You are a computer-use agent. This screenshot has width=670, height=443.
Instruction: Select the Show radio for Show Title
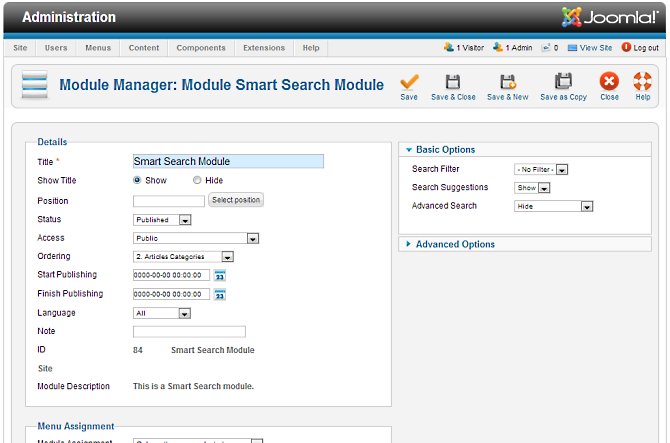point(137,180)
